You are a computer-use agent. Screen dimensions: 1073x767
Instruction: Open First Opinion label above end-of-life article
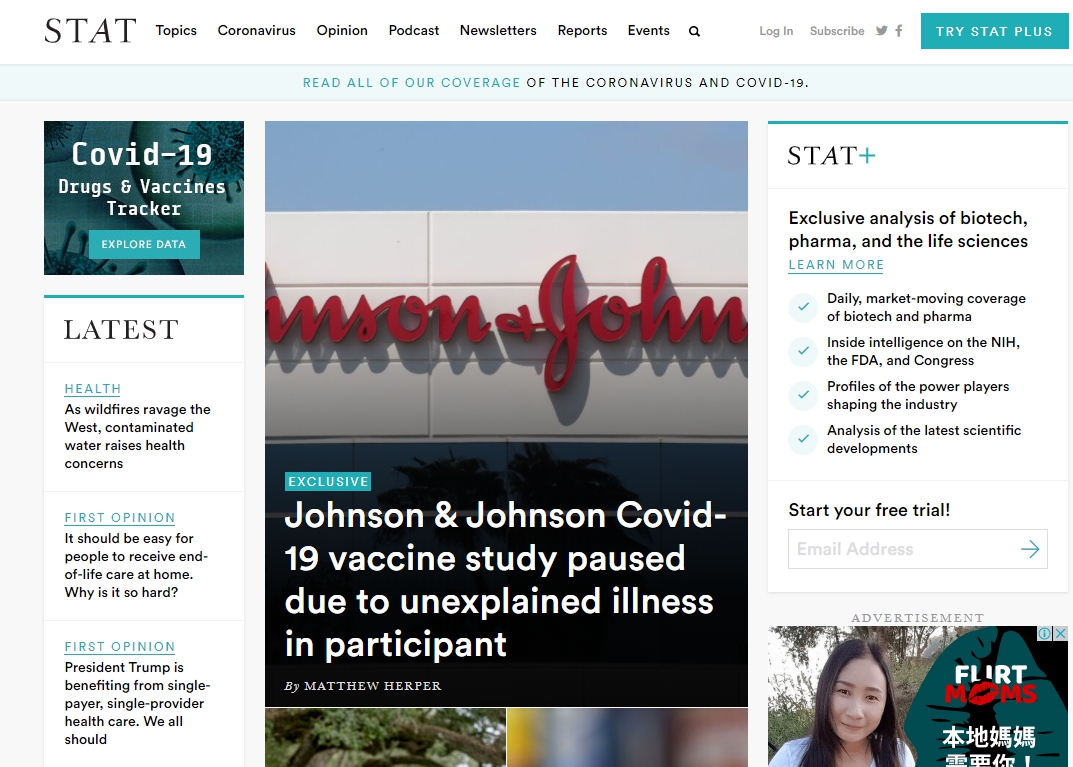point(120,517)
